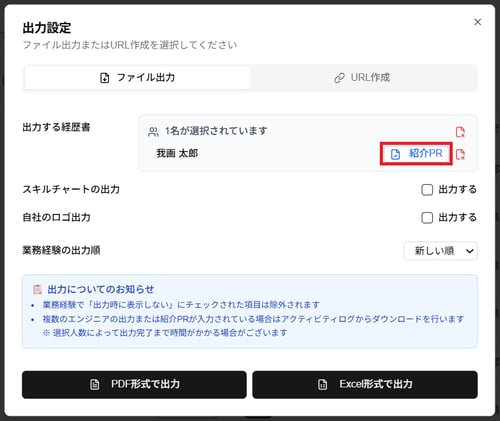Open 紹介PR for 我画 太郎

[x=416, y=154]
